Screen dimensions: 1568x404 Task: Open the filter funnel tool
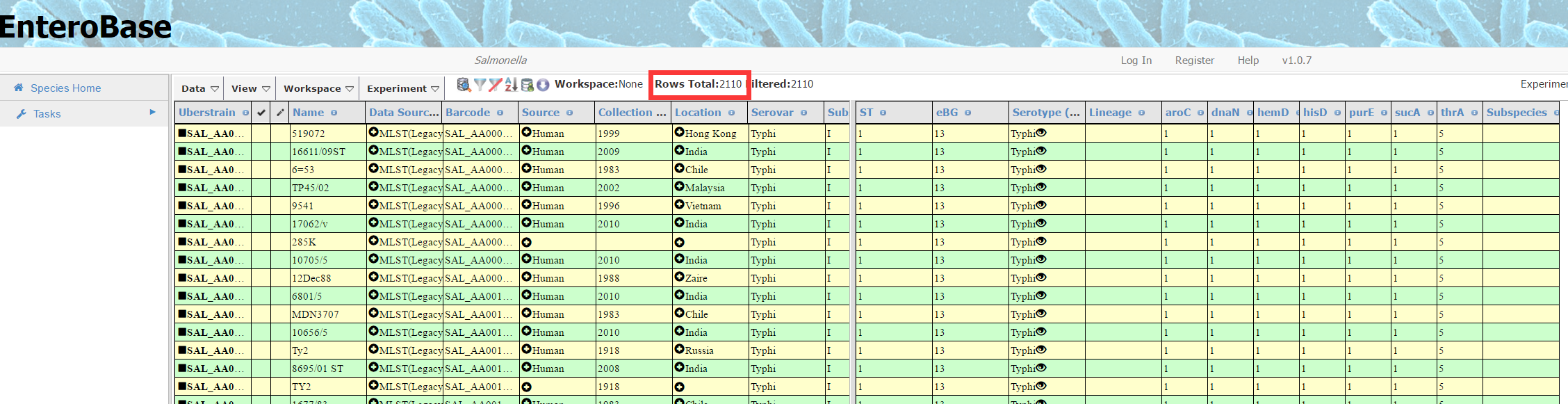pos(480,85)
